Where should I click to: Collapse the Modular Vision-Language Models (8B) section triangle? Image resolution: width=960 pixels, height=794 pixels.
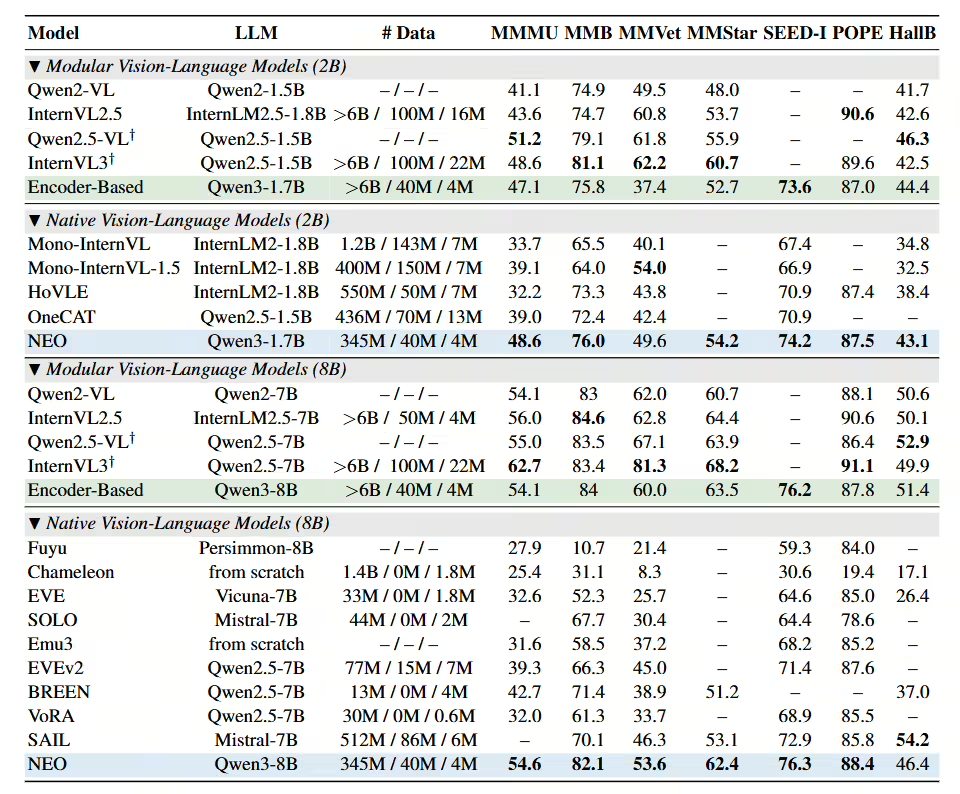35,370
